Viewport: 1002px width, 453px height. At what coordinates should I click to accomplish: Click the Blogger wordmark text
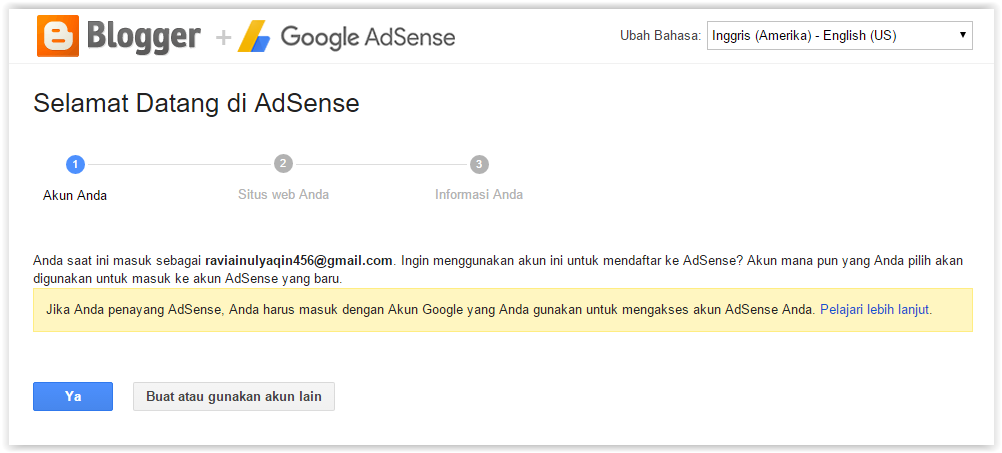pyautogui.click(x=144, y=36)
